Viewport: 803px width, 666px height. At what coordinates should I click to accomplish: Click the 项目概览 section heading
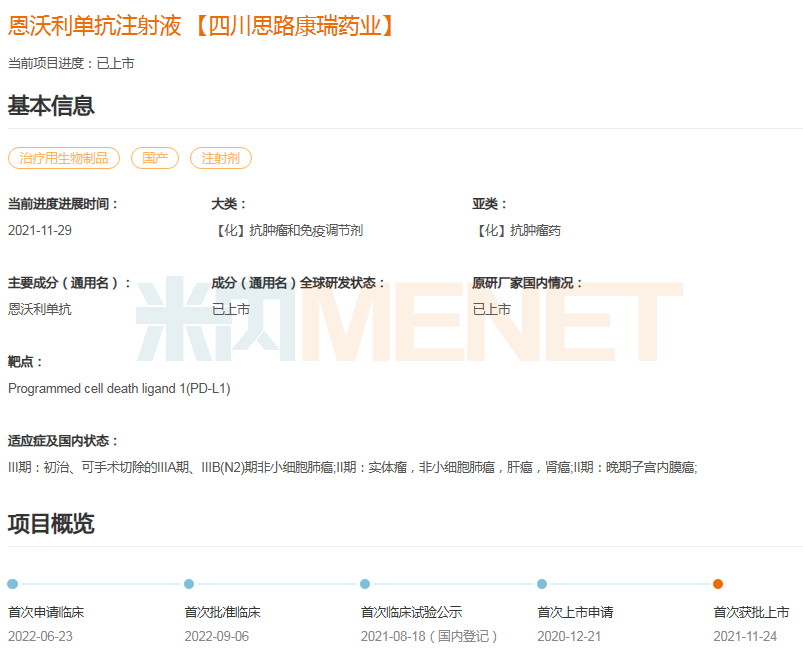(x=51, y=523)
